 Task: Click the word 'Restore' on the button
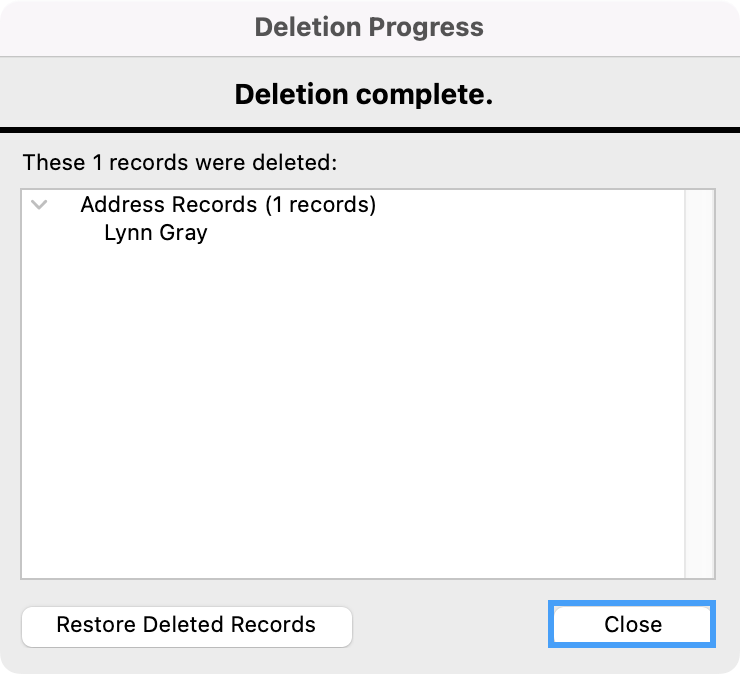click(97, 625)
